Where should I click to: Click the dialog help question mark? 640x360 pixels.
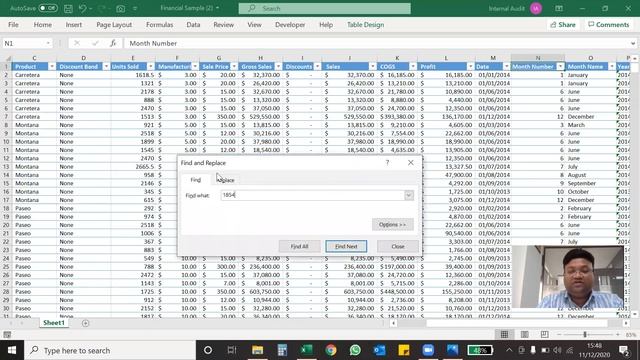[x=387, y=162]
